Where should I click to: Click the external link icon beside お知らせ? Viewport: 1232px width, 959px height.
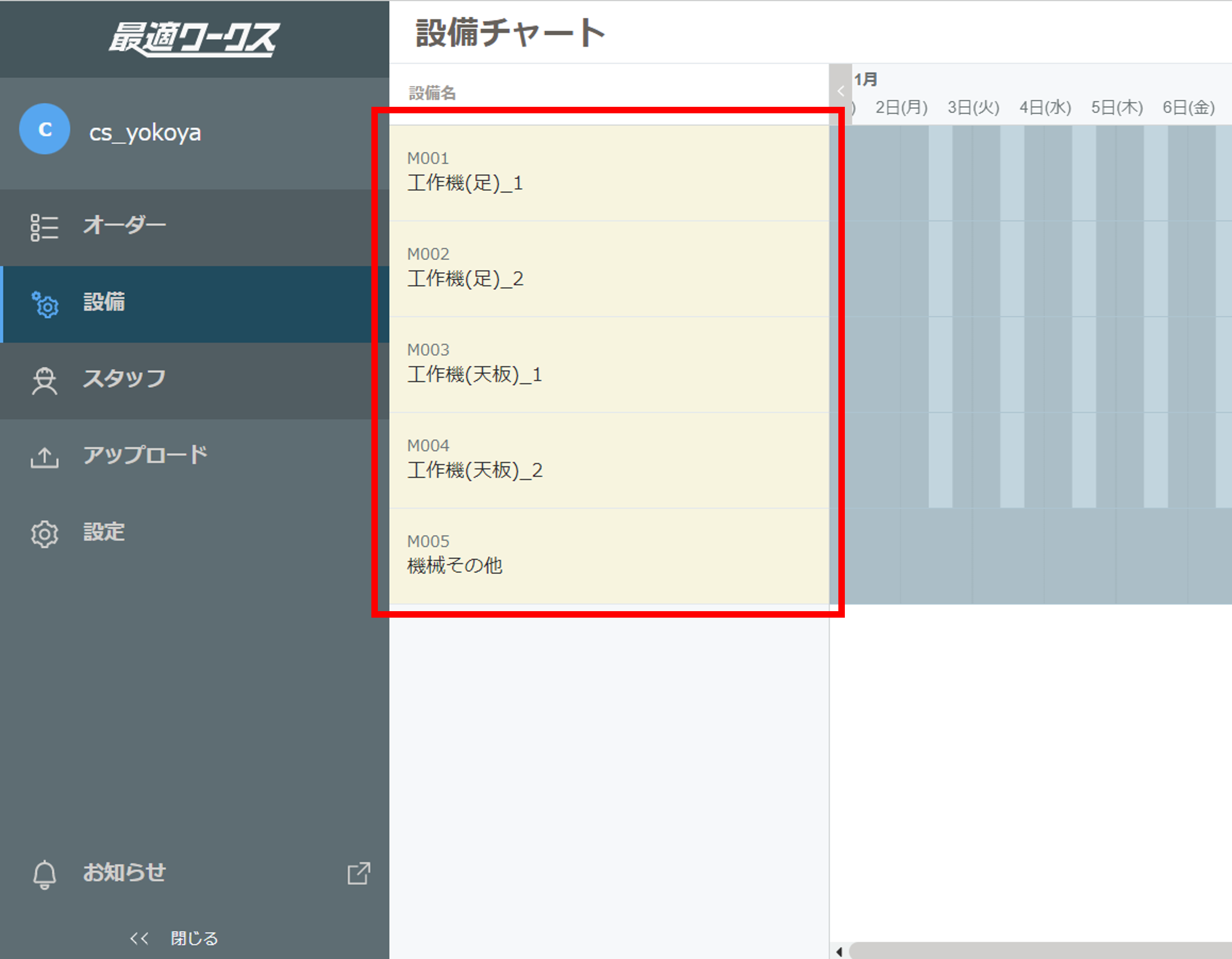click(359, 873)
